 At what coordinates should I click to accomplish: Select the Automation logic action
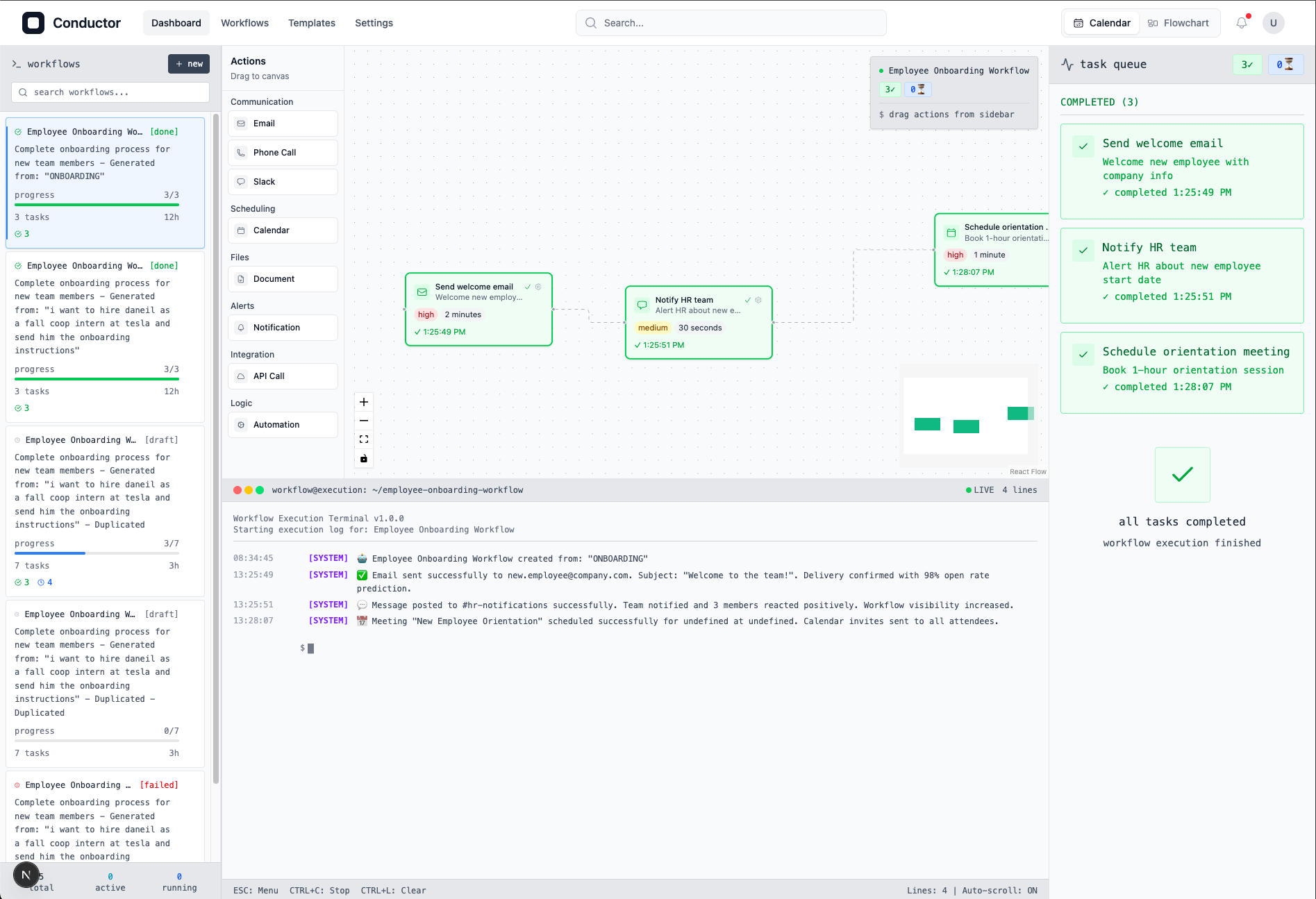tap(282, 424)
